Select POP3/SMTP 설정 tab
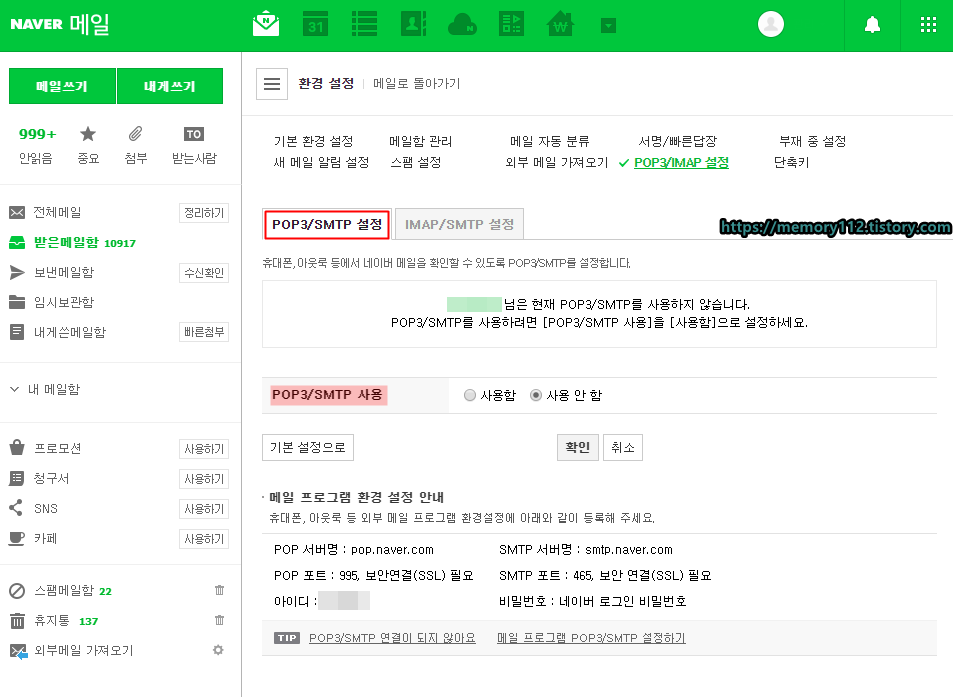 click(x=327, y=224)
